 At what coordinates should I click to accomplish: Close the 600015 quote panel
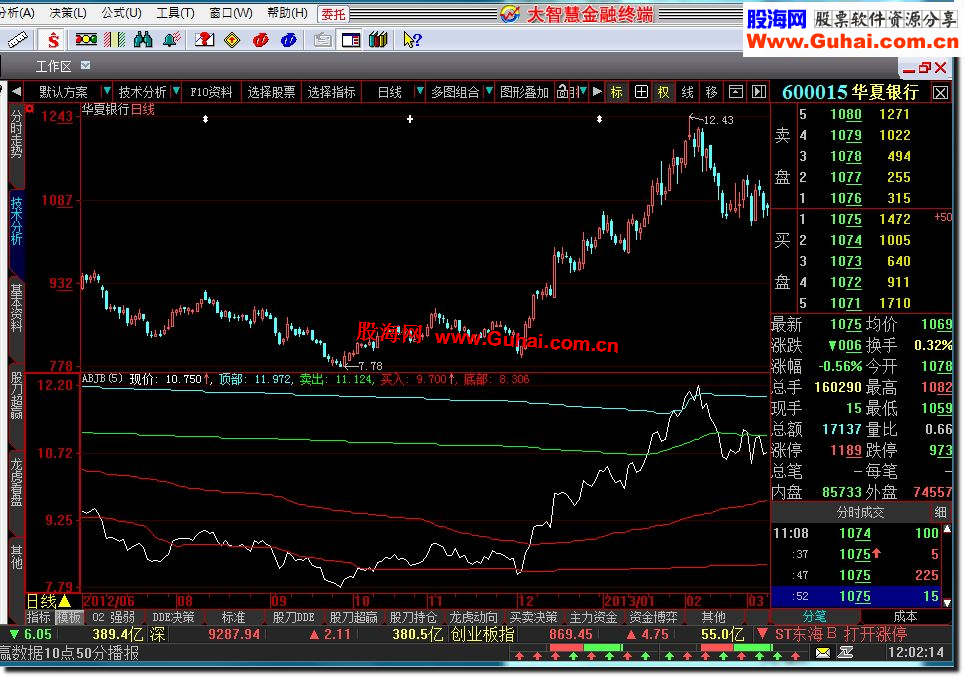coord(940,93)
